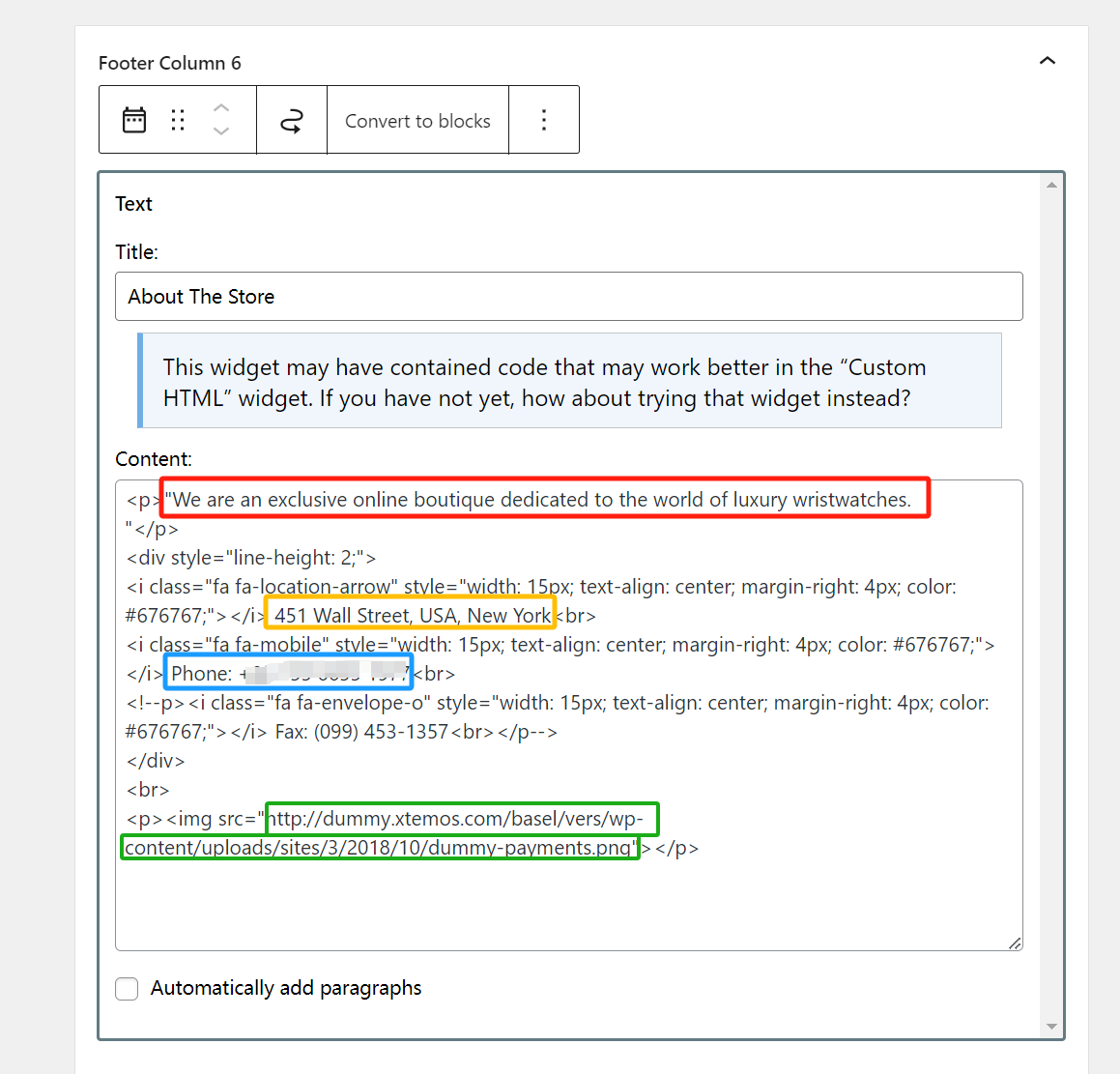This screenshot has width=1120, height=1074.
Task: Click the textarea resize grip
Action: [1015, 943]
